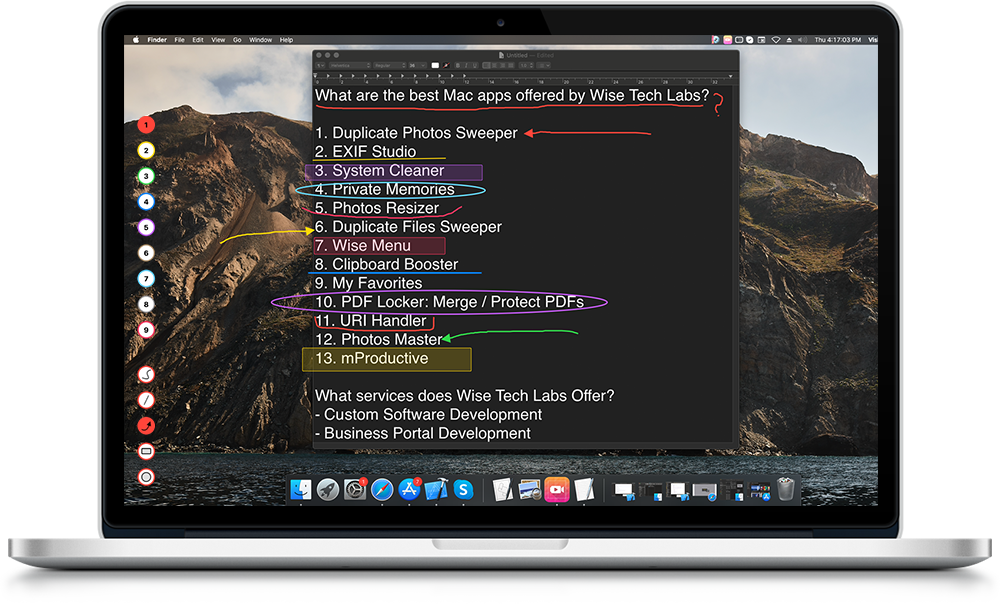The image size is (1000, 604).
Task: Click the Untitled document title
Action: click(x=517, y=55)
